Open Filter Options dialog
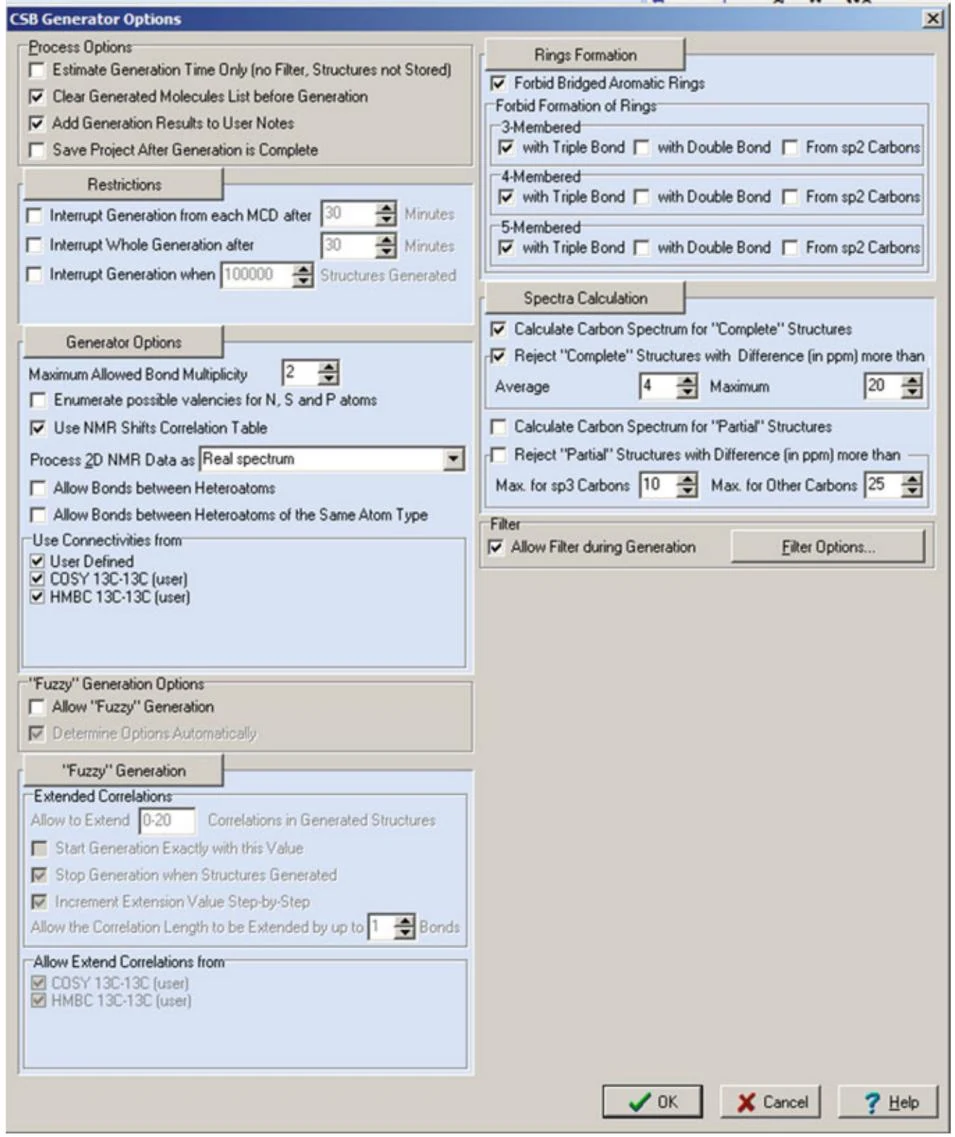The image size is (955, 1137). [x=827, y=547]
